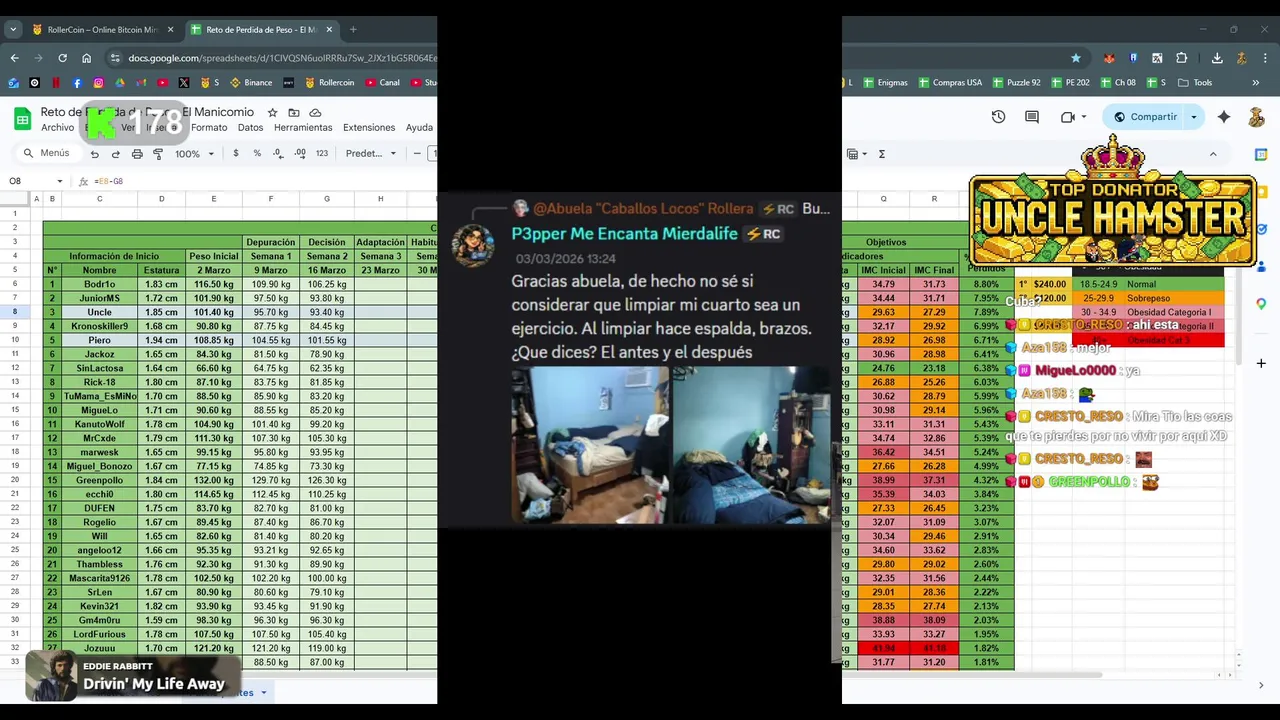1280x720 pixels.
Task: Select the Paint format roller icon
Action: pos(158,154)
